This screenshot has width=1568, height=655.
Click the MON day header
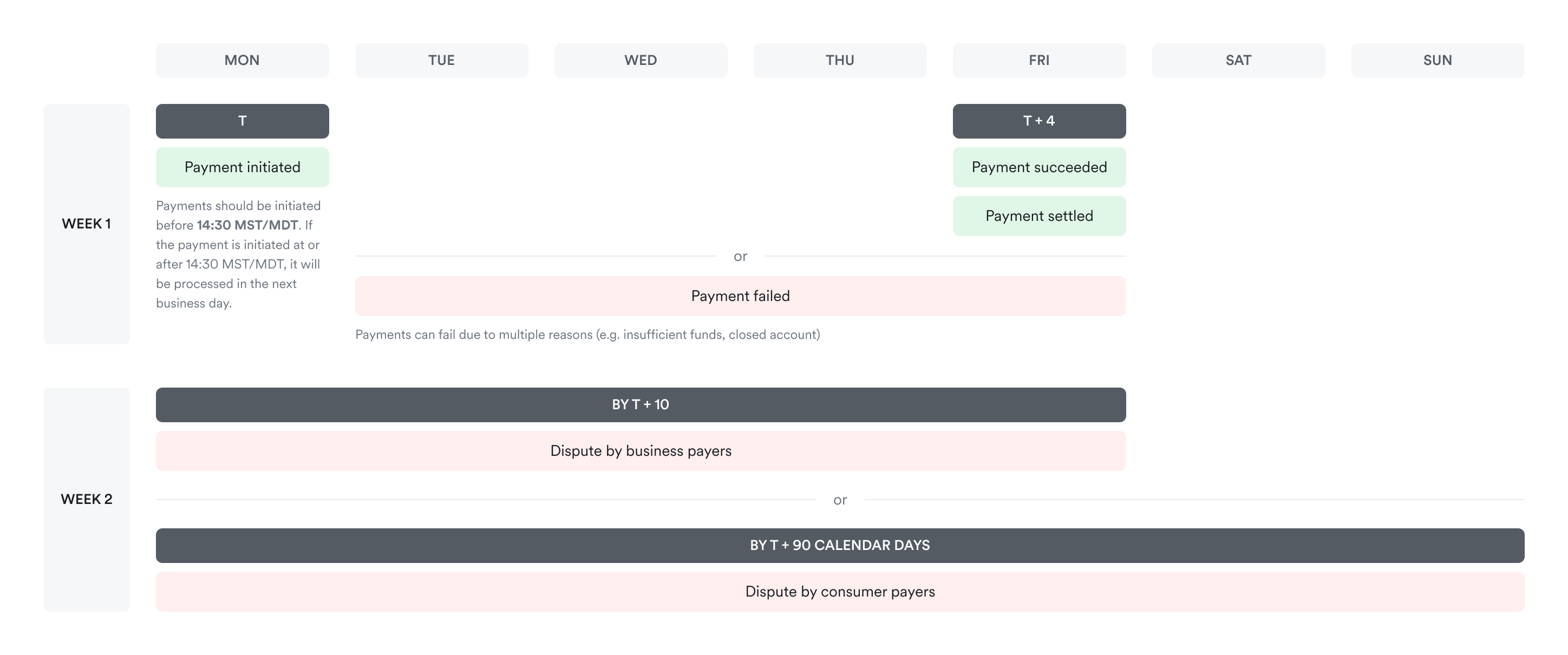pos(242,60)
